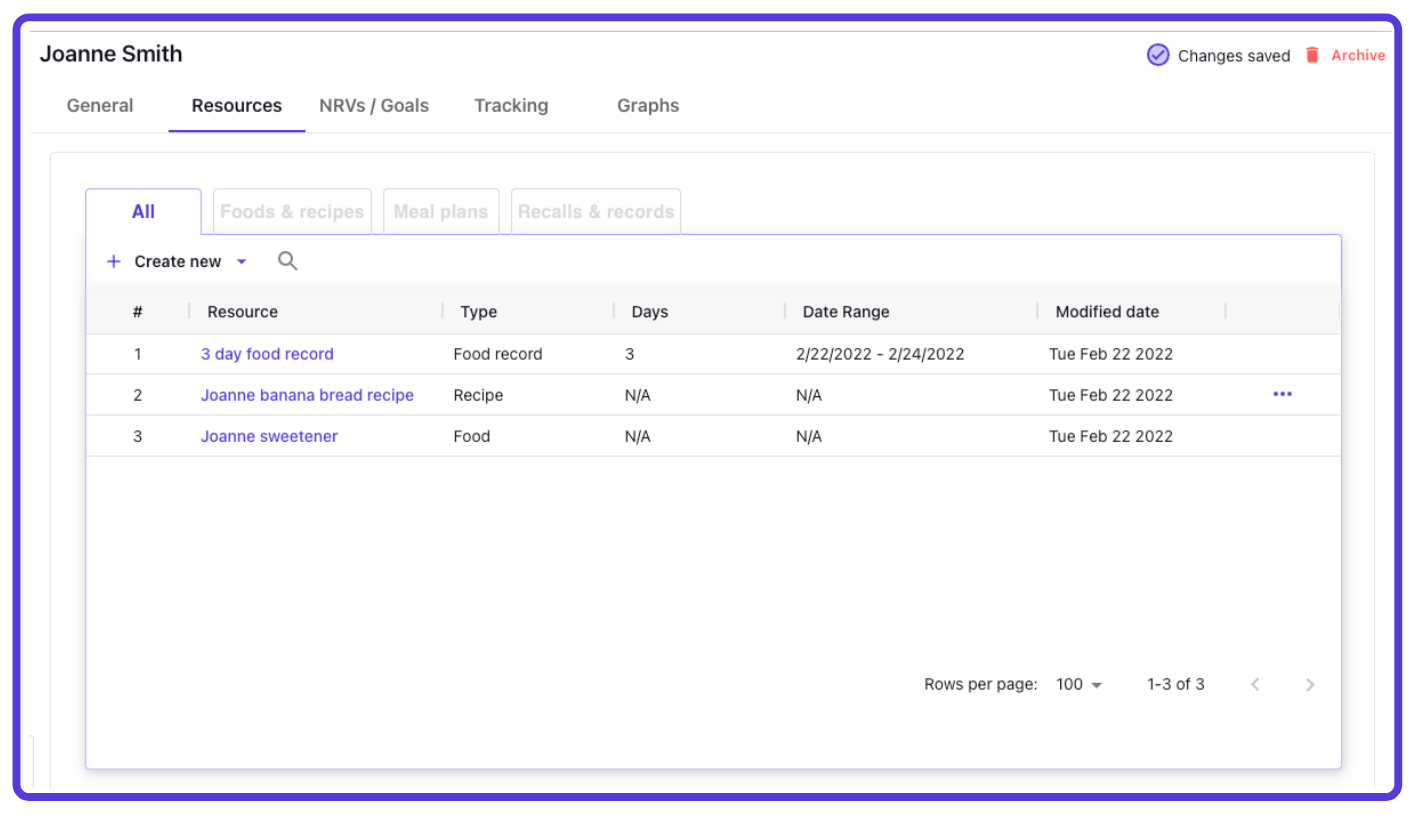This screenshot has width=1410, height=815.
Task: Click the Days value 3 in food record row
Action: tap(629, 354)
